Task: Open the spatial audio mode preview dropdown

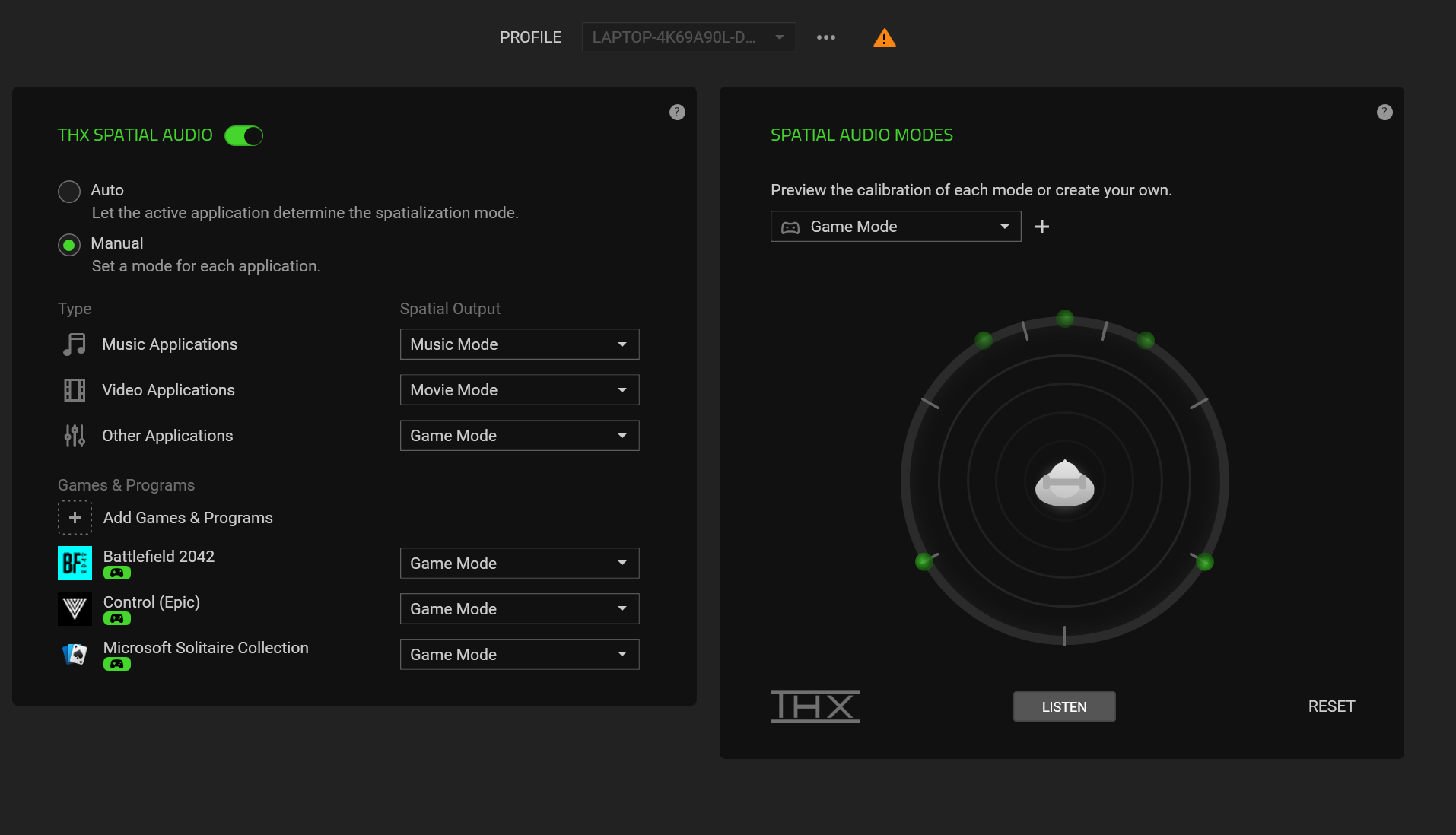Action: point(895,227)
